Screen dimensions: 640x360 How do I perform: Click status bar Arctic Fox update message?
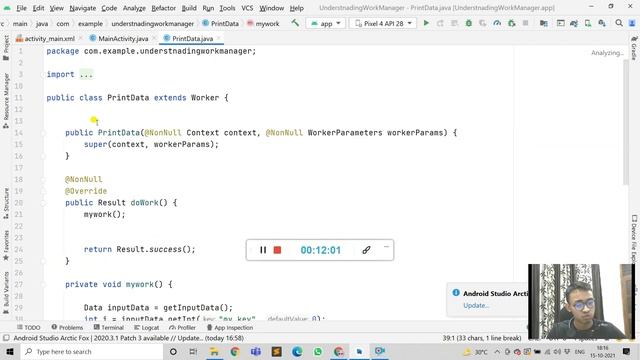tap(129, 338)
